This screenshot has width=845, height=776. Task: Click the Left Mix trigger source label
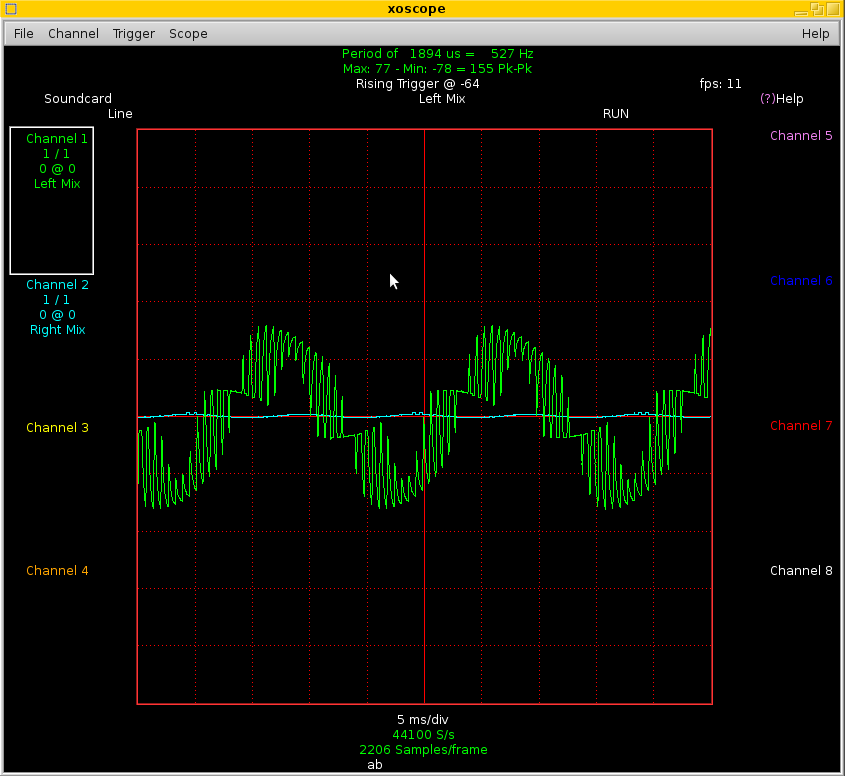[442, 99]
